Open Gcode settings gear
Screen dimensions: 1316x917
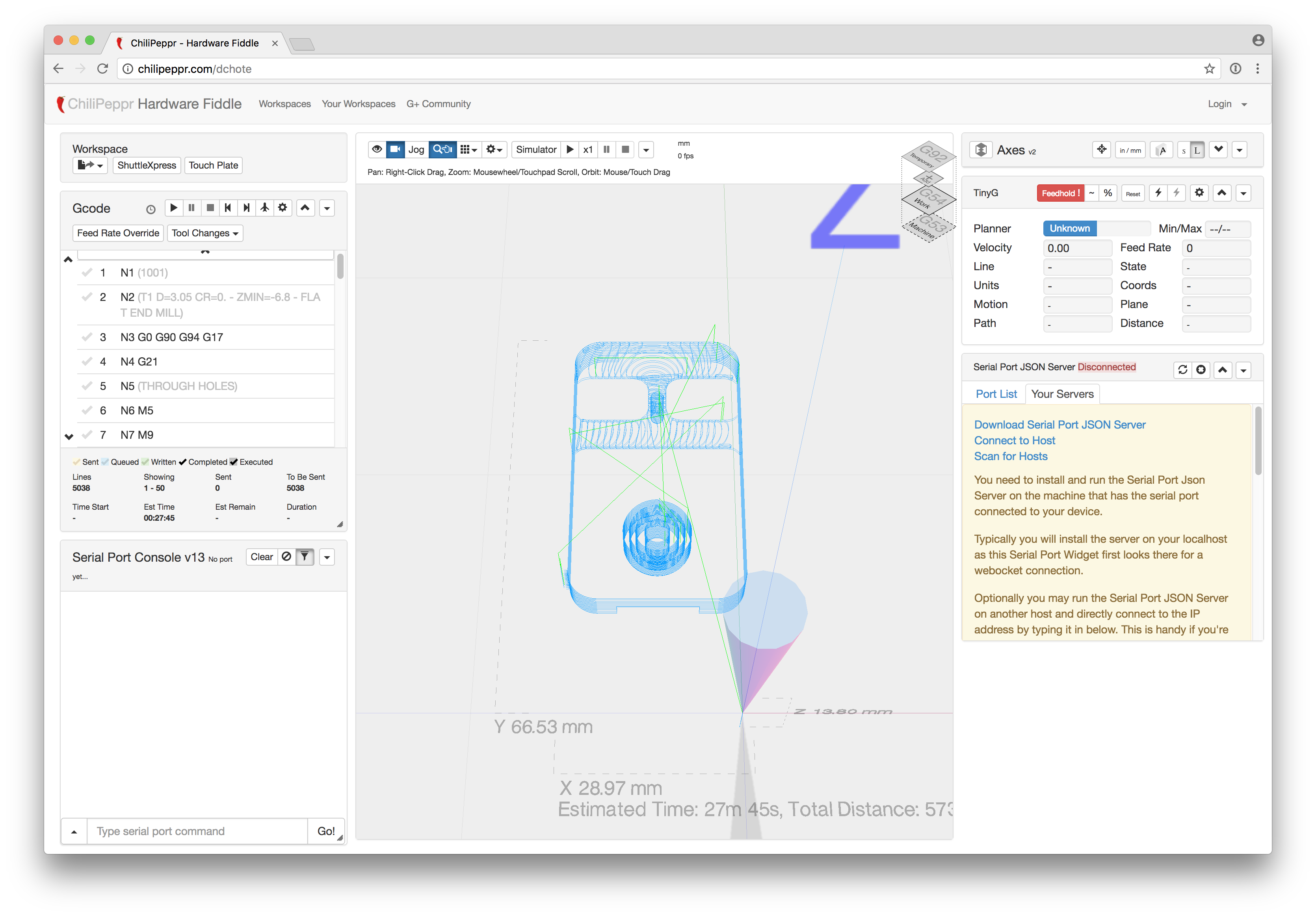coord(283,208)
